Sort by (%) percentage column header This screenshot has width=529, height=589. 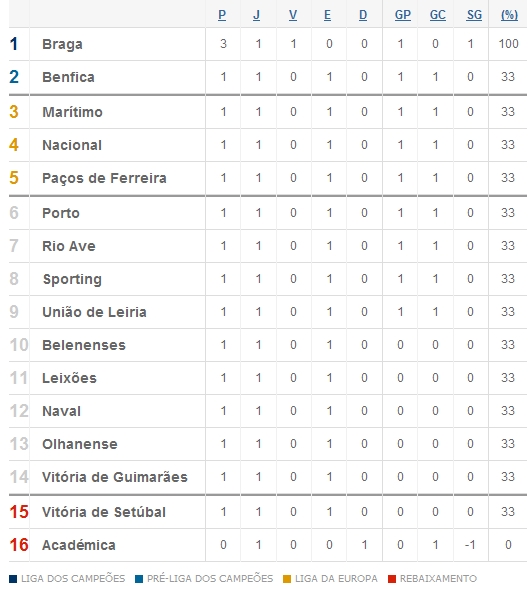click(x=509, y=15)
